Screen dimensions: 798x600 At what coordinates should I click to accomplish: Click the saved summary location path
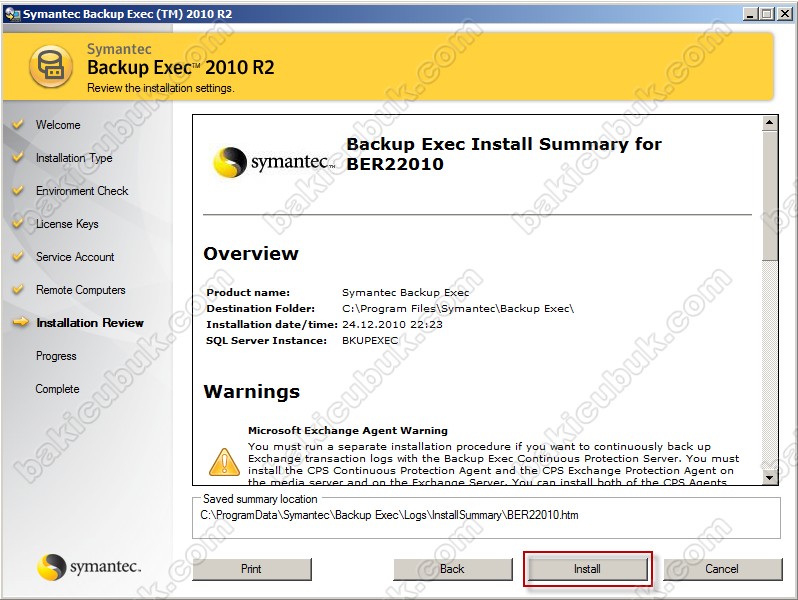(x=389, y=515)
